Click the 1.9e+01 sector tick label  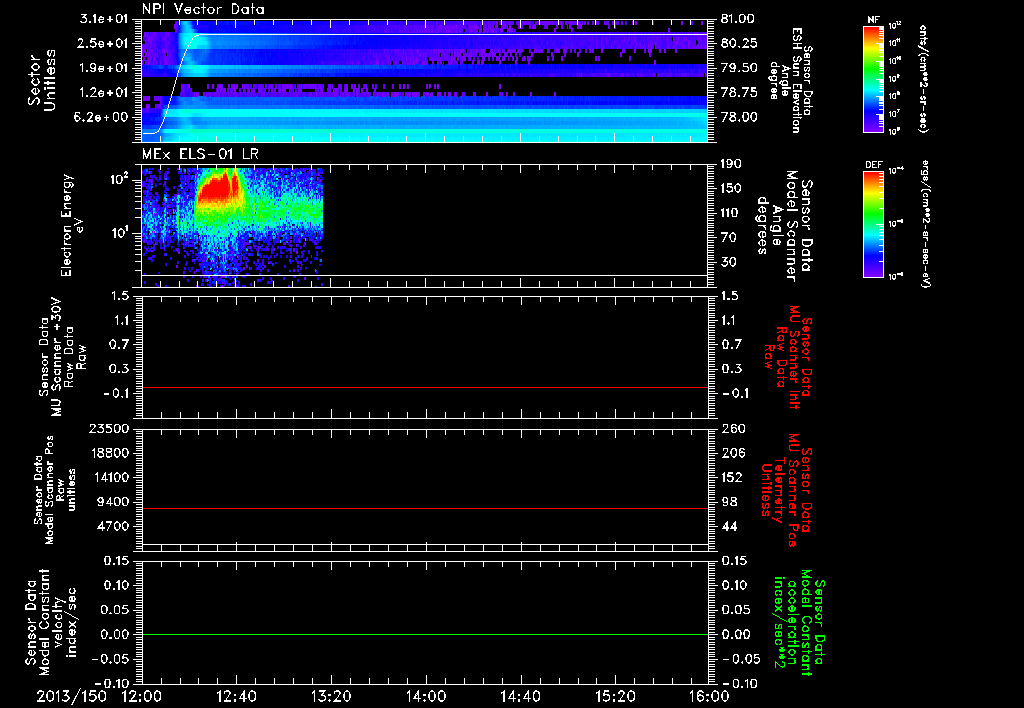tap(104, 68)
